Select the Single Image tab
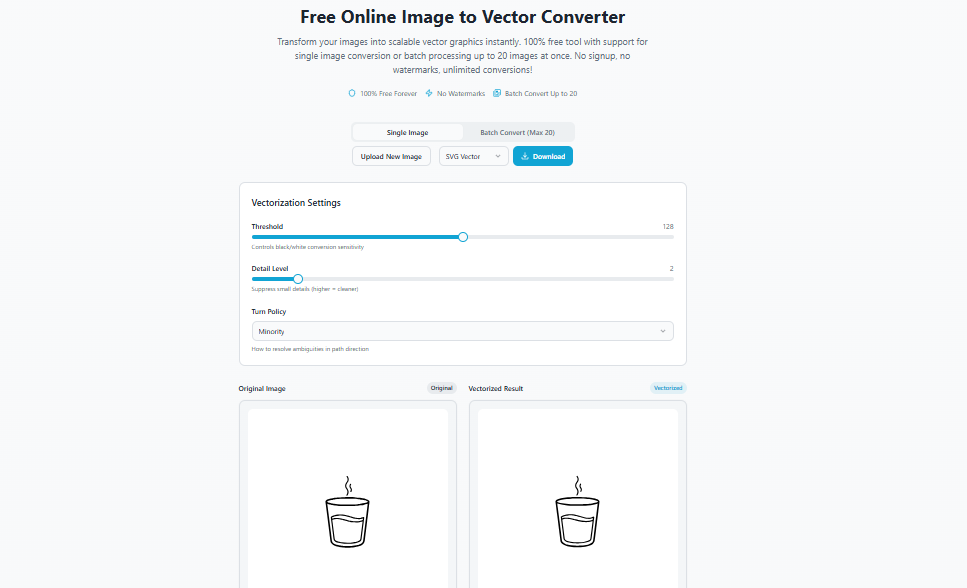 click(x=406, y=131)
